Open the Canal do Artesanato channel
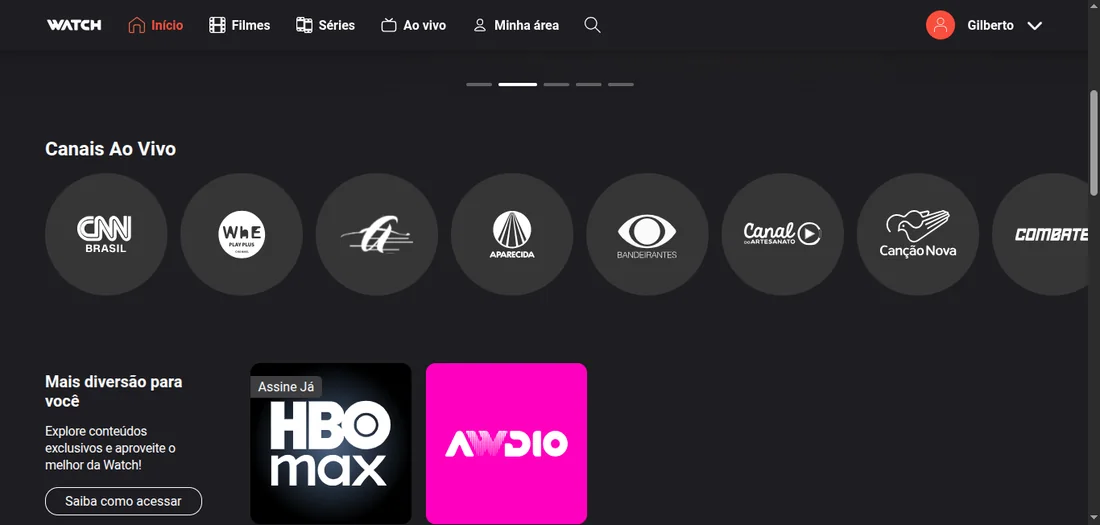The image size is (1100, 525). click(783, 234)
